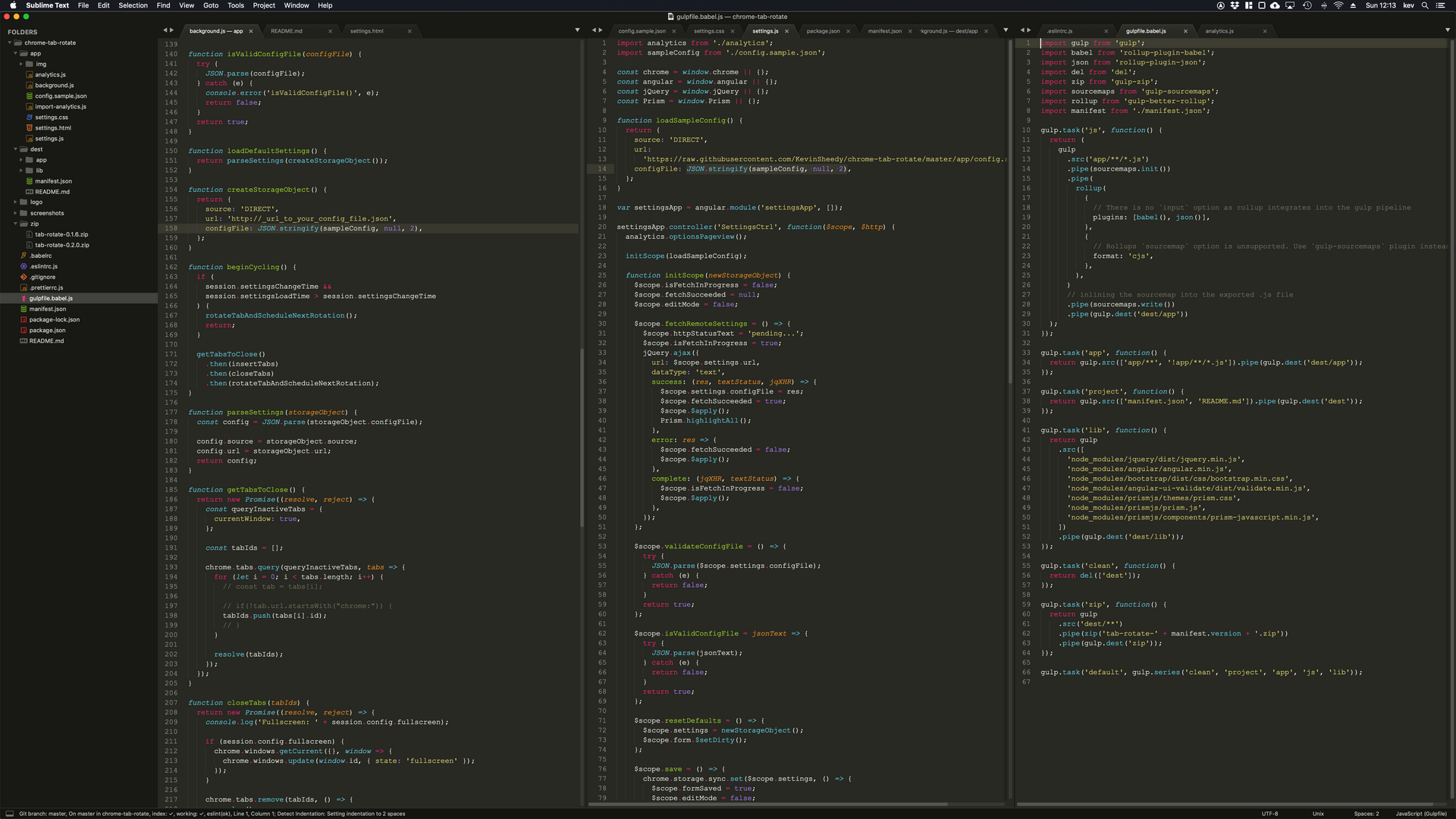Click the package-lock.json npm file icon
The width and height of the screenshot is (1456, 819).
(x=24, y=320)
